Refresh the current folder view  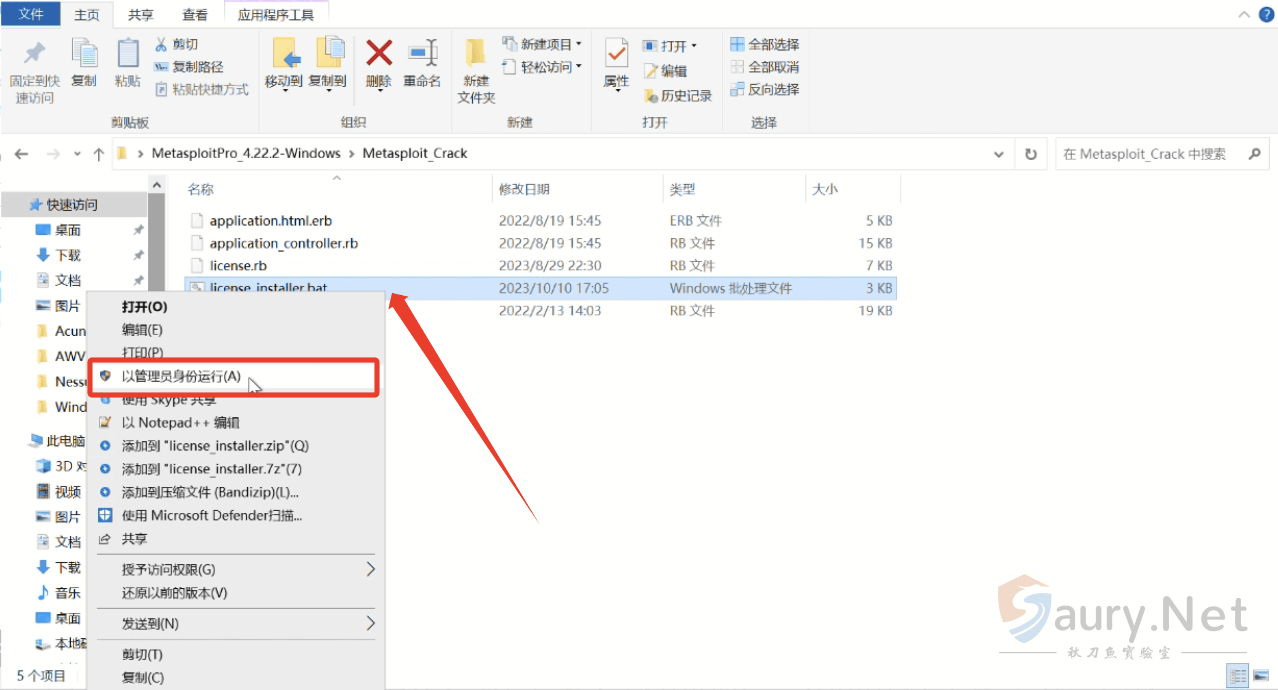(x=1031, y=154)
